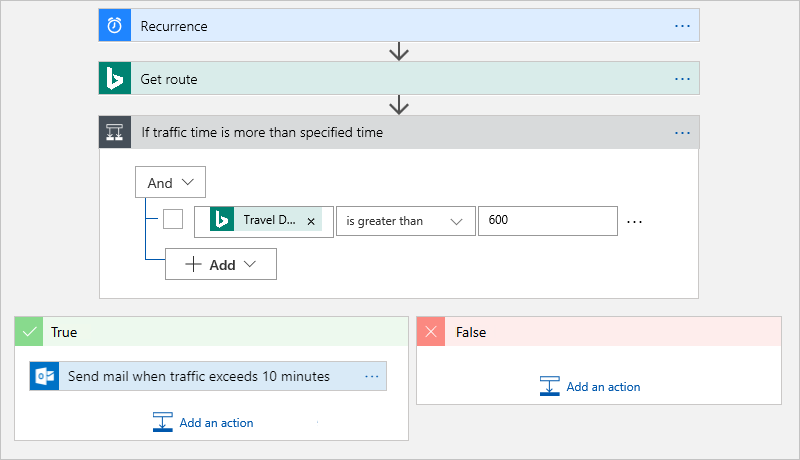This screenshot has width=800, height=460.
Task: Remove the Travel Duration token with X
Action: [311, 221]
